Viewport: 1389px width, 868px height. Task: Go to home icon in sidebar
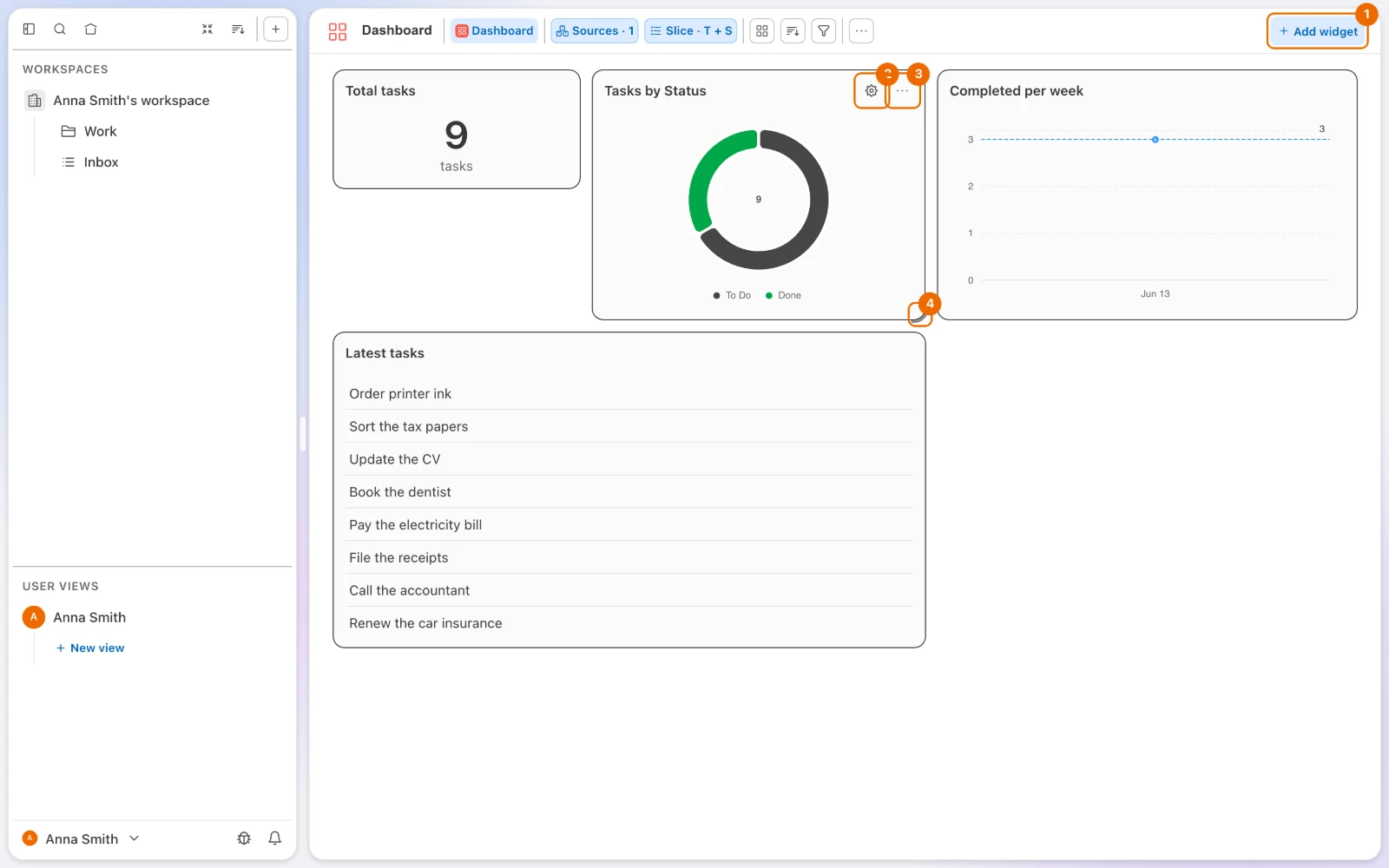click(x=90, y=29)
